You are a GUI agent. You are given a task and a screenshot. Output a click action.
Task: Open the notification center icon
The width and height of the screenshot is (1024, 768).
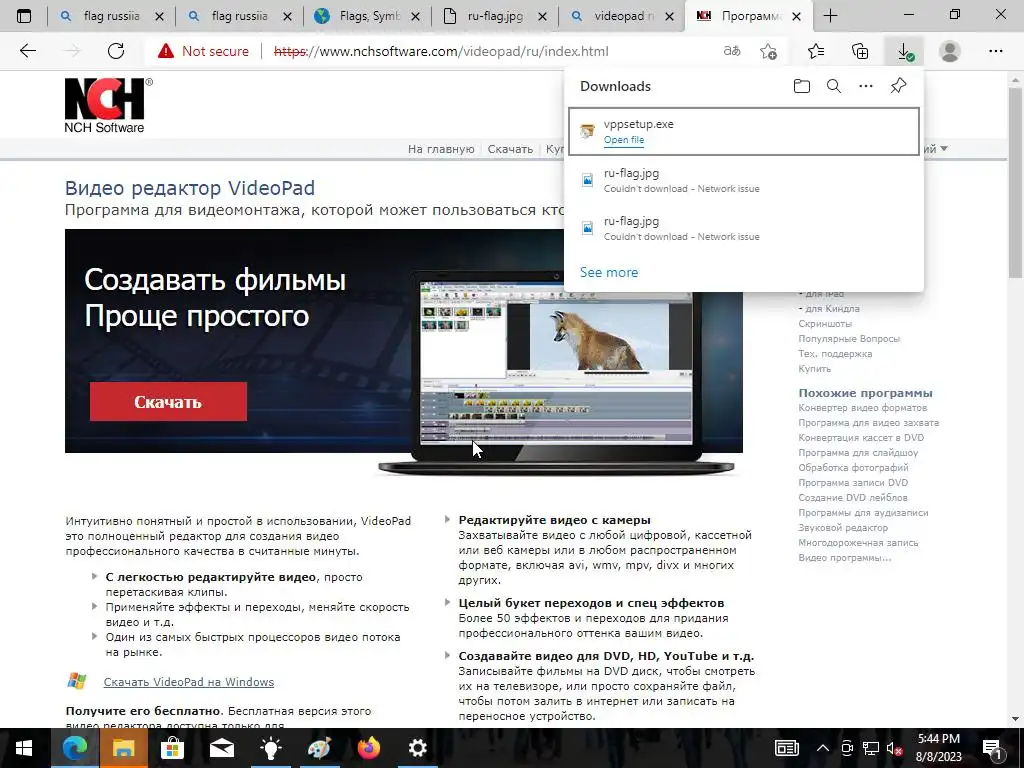pos(993,748)
